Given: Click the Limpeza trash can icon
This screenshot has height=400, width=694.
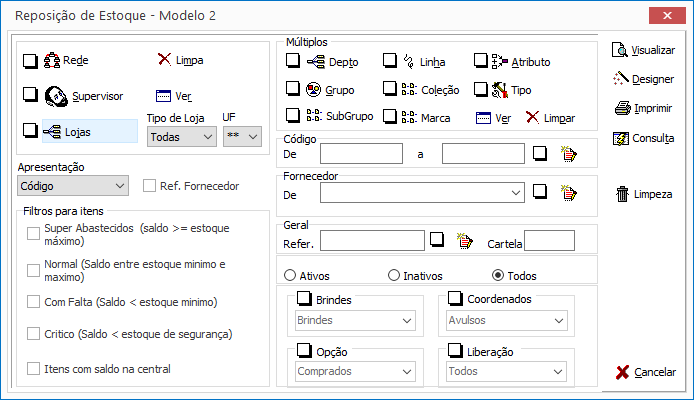Looking at the screenshot, I should [x=622, y=194].
